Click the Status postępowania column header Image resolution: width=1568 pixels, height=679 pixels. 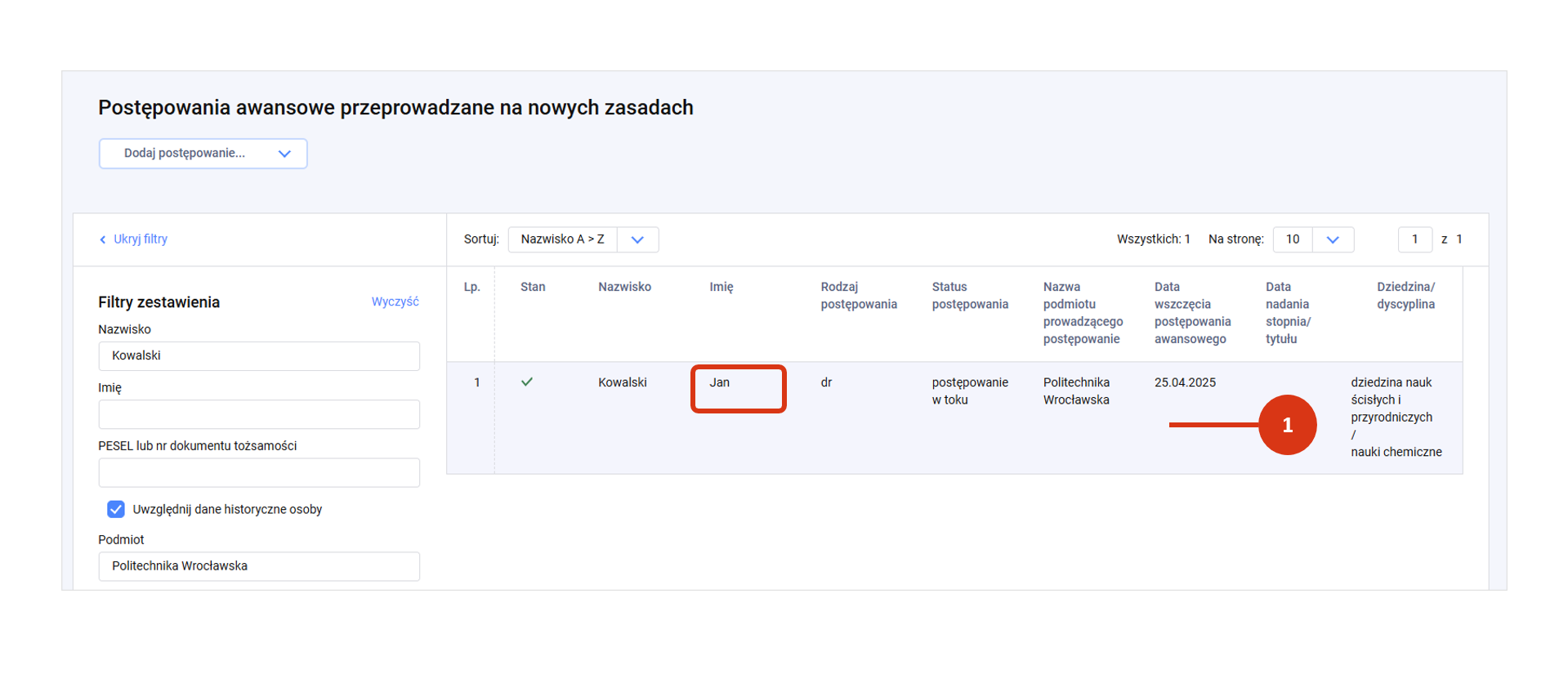(970, 296)
